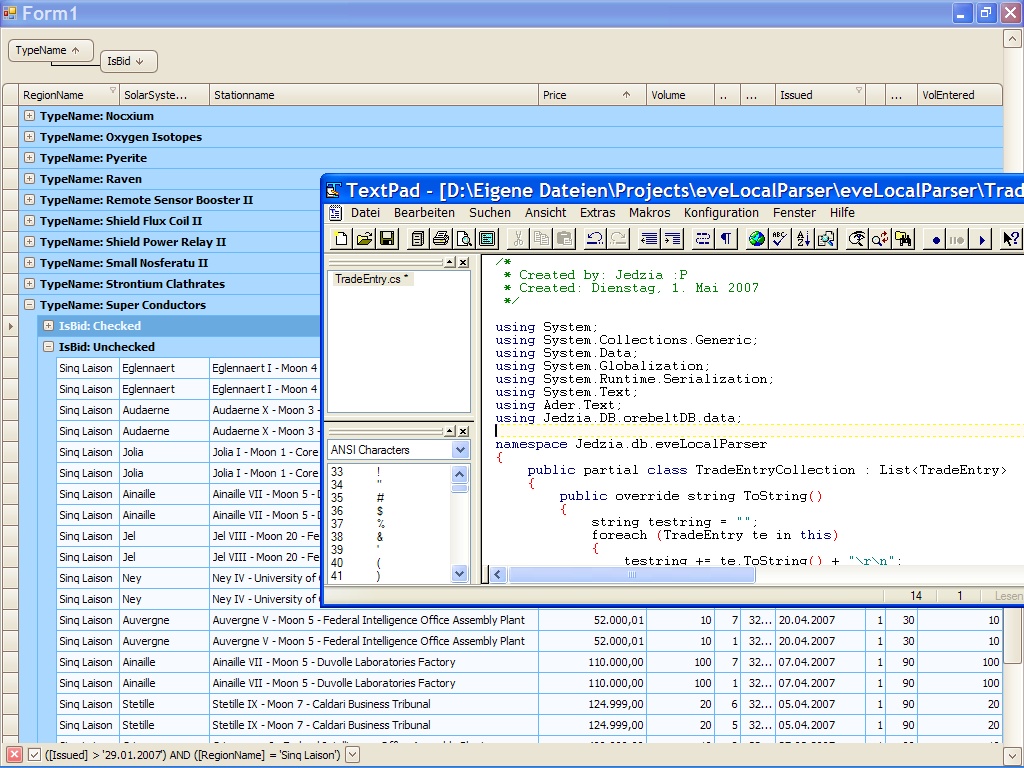
Task: Expand the TypeName: Nocxium group
Action: pos(29,116)
